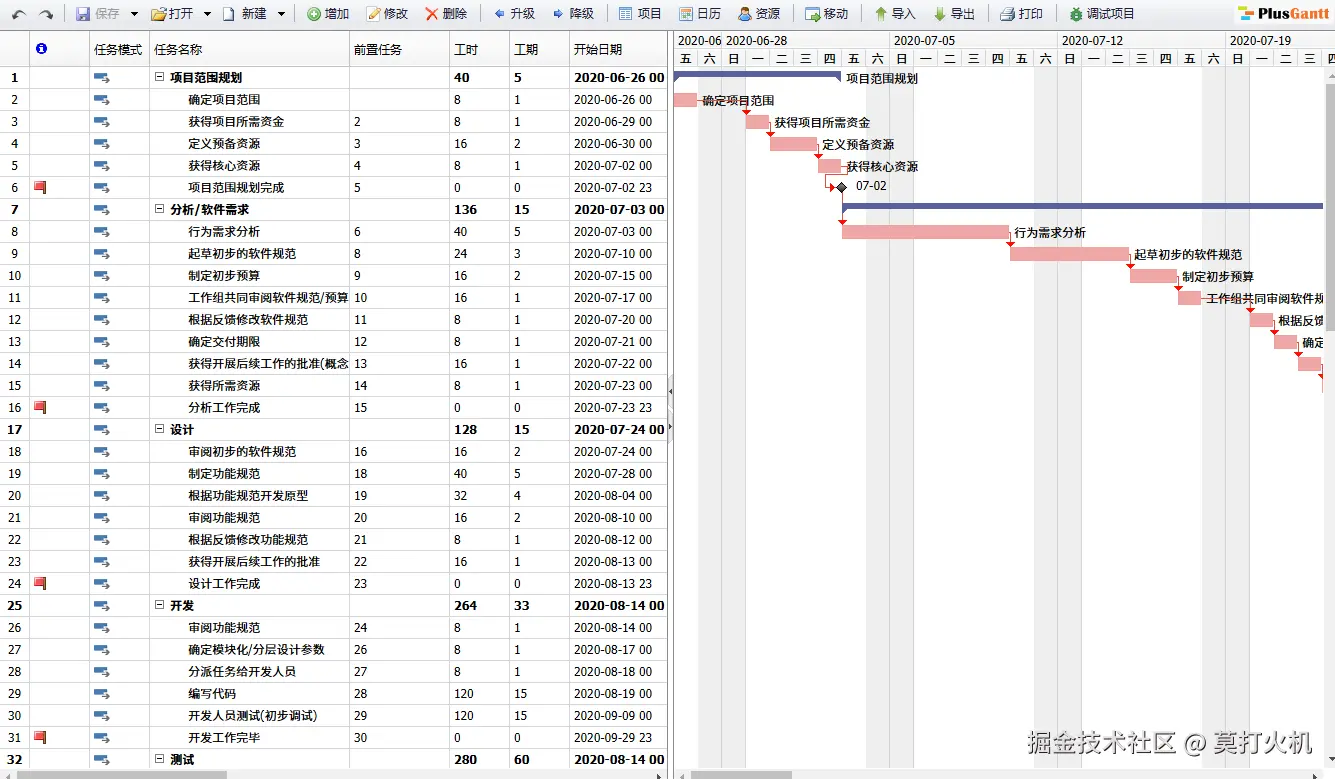This screenshot has width=1335, height=779.
Task: Select the 获得项目所需资金 task row
Action: 333,121
